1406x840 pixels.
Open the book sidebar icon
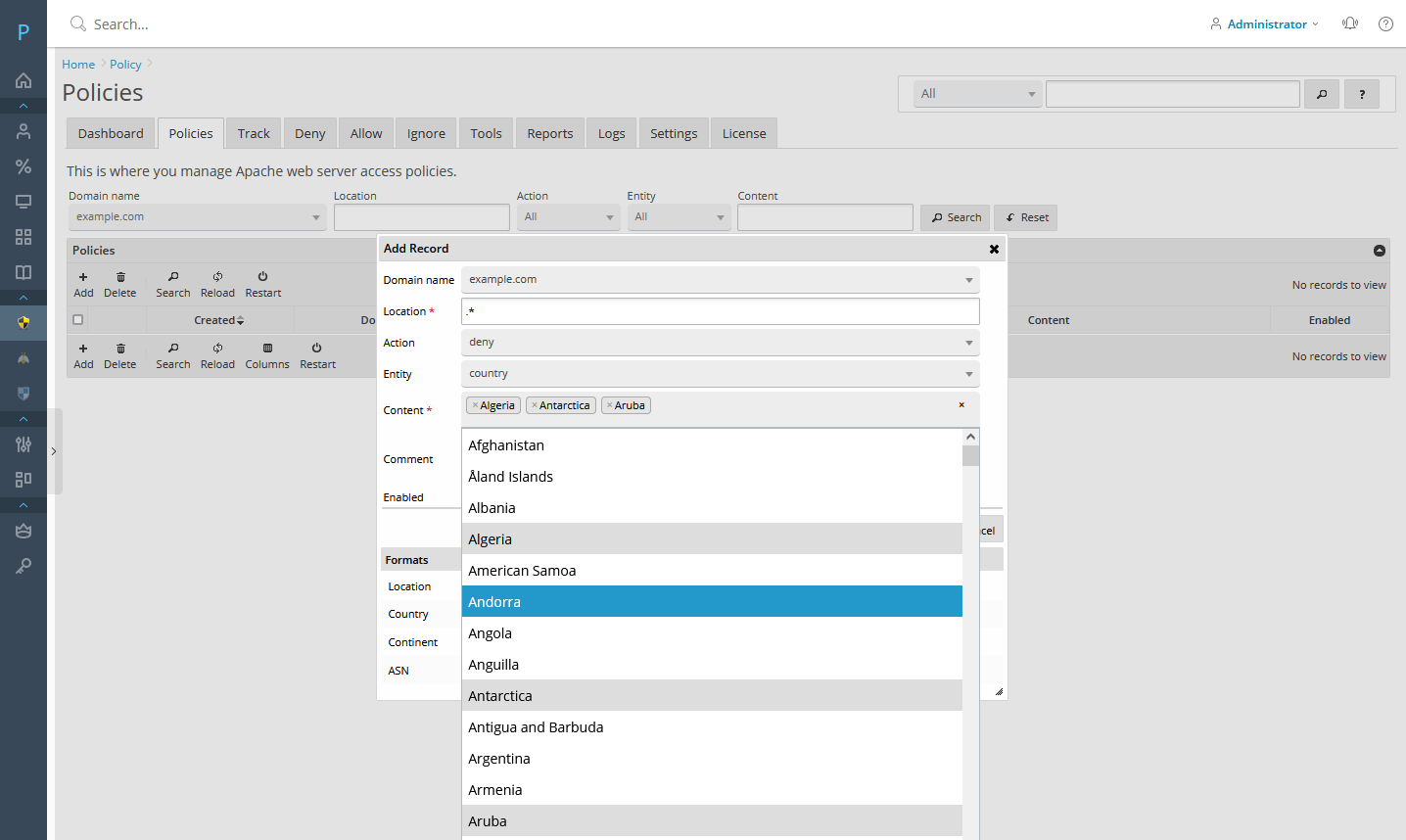pyautogui.click(x=23, y=272)
